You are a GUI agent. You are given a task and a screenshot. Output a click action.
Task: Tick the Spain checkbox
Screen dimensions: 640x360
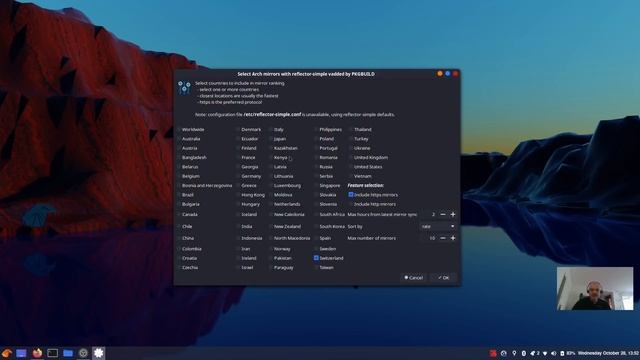pyautogui.click(x=316, y=238)
